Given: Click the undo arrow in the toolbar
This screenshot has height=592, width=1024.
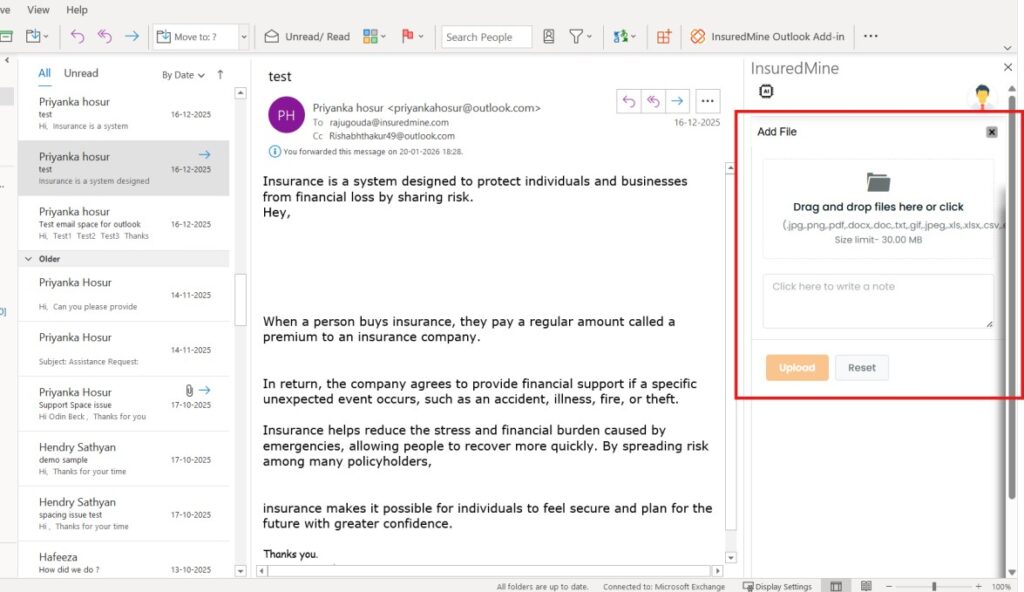Looking at the screenshot, I should [x=78, y=37].
